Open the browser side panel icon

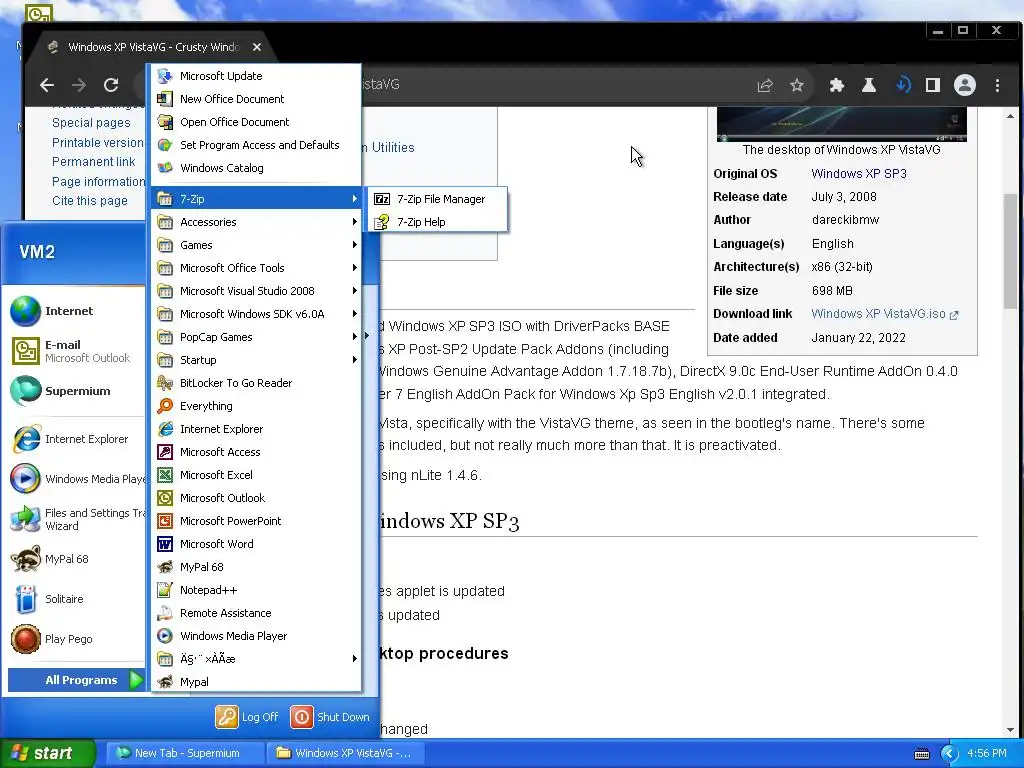click(933, 85)
